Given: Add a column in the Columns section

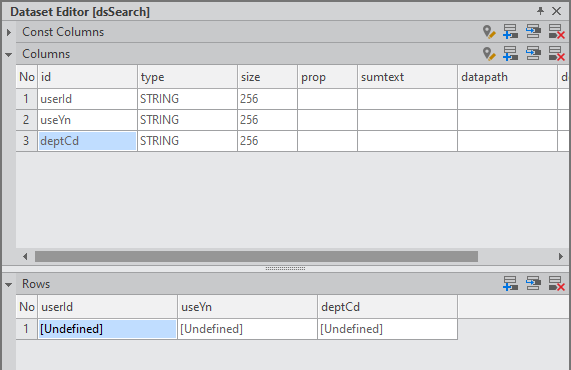Looking at the screenshot, I should (x=510, y=54).
